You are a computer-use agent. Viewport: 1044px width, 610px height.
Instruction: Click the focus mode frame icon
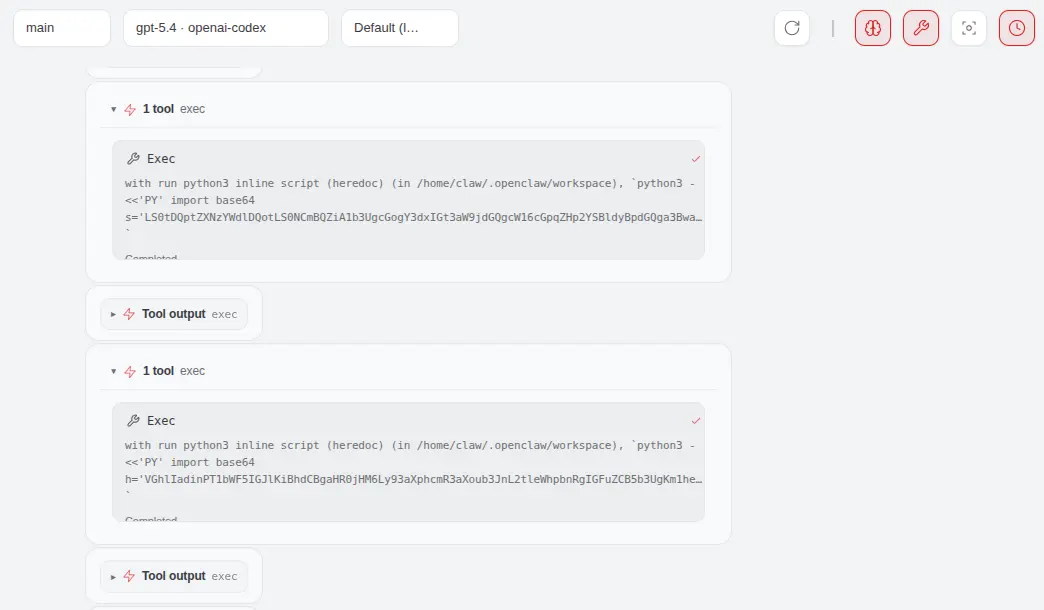[968, 28]
